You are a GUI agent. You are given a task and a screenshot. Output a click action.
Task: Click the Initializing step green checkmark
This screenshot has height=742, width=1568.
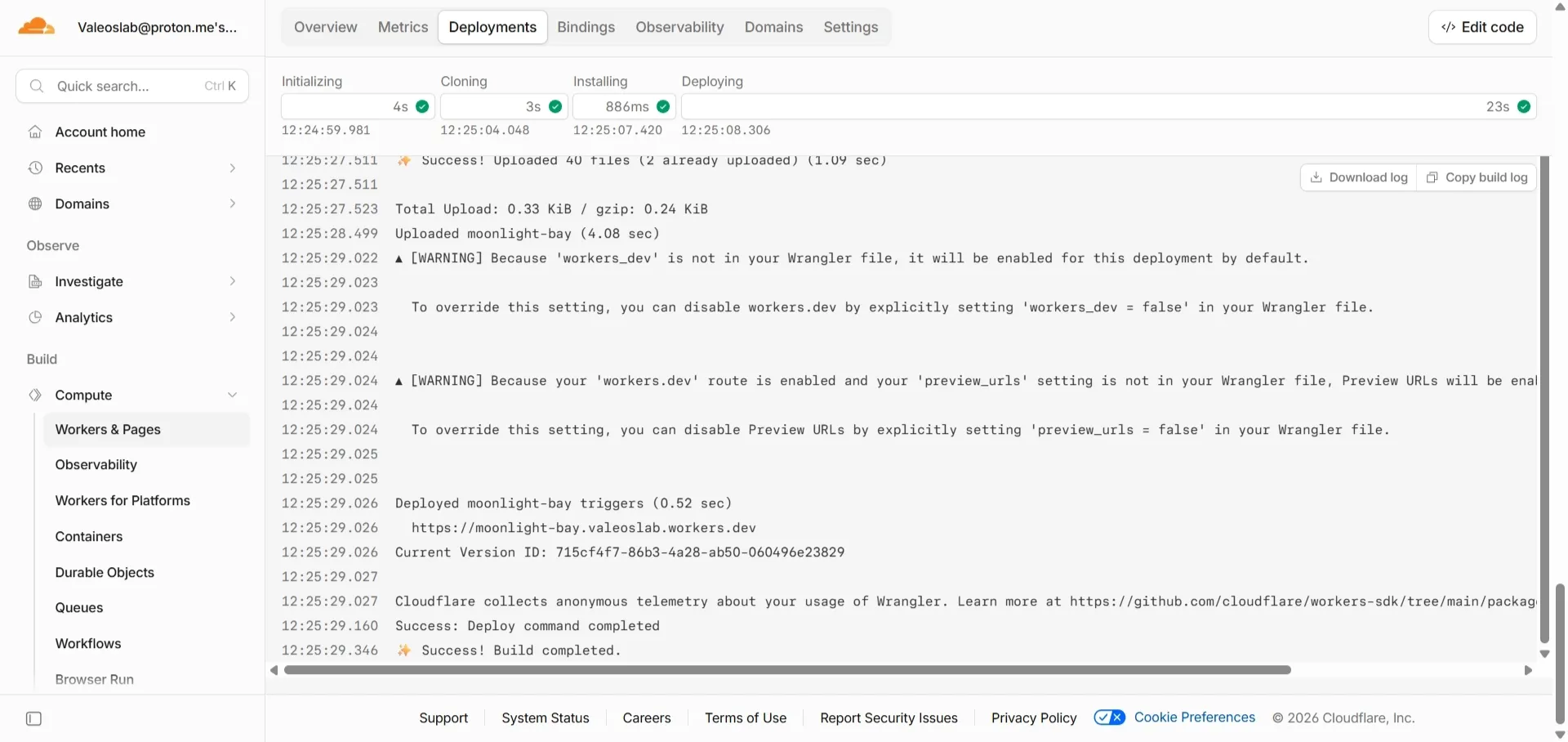coord(422,106)
